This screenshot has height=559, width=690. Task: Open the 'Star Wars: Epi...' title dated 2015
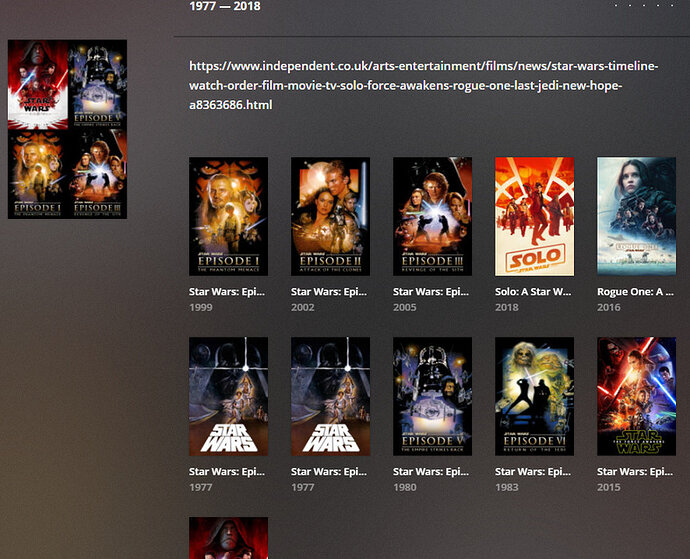(x=635, y=472)
